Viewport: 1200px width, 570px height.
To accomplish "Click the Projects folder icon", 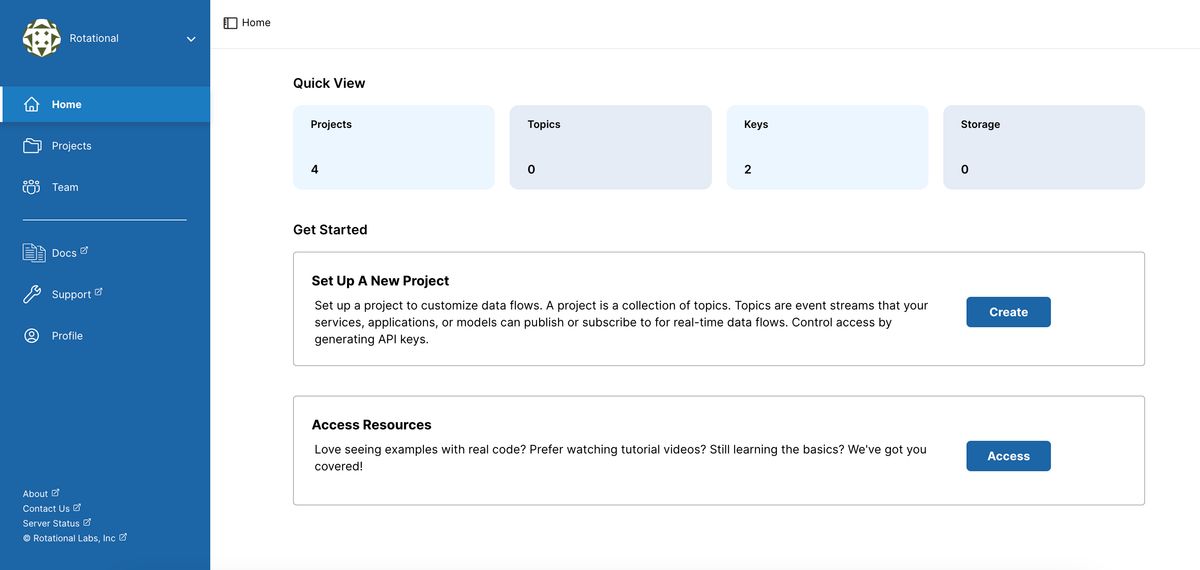I will click(x=32, y=146).
